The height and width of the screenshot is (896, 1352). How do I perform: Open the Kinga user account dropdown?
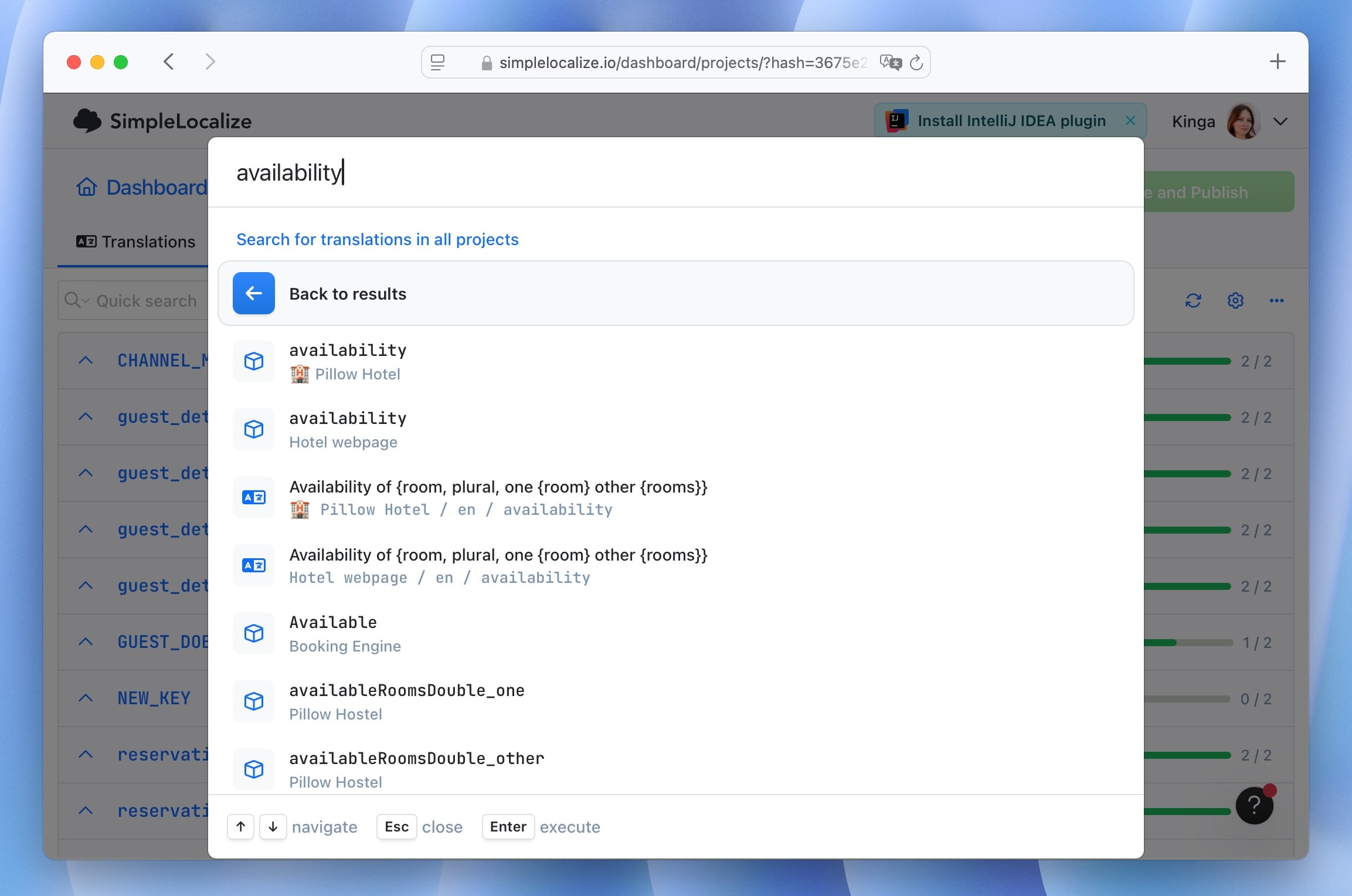pyautogui.click(x=1280, y=121)
